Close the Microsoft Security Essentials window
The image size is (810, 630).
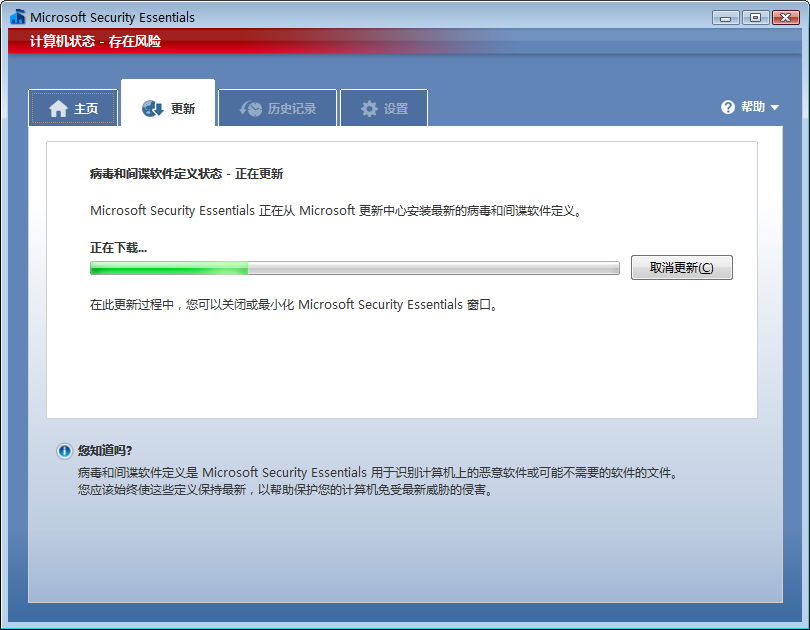tap(785, 17)
